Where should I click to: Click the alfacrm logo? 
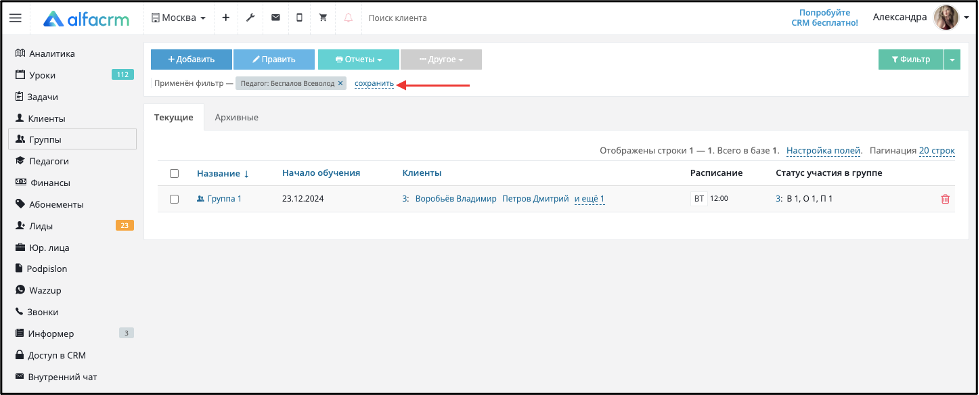[86, 19]
